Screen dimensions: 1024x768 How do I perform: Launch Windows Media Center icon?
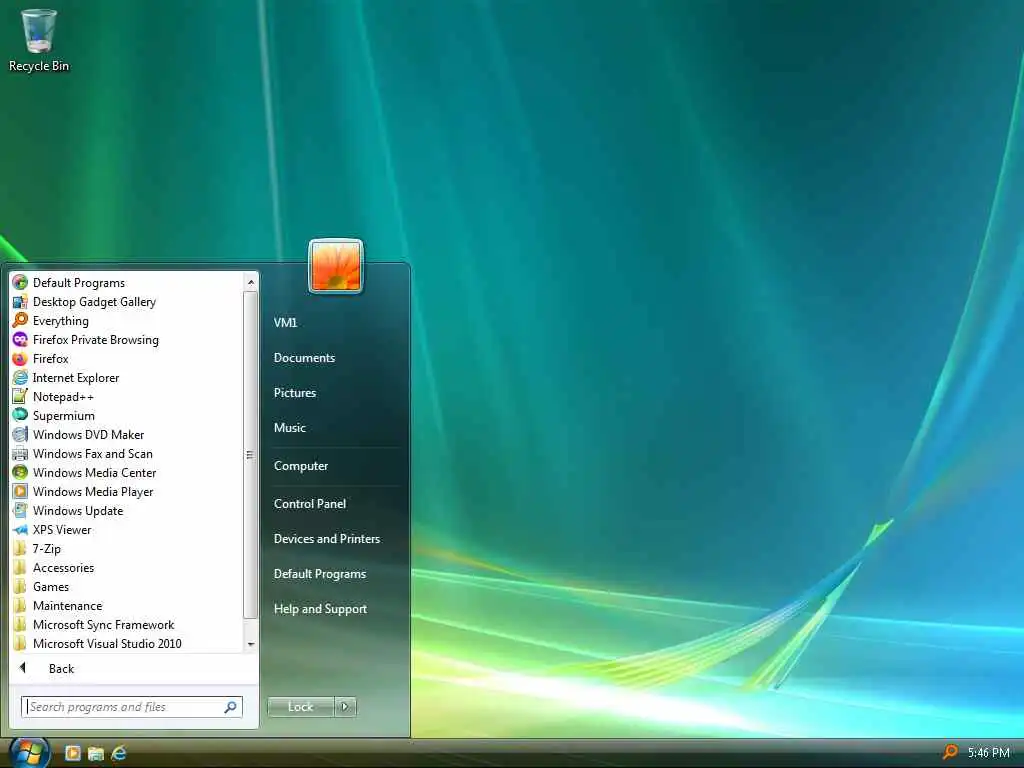click(20, 472)
